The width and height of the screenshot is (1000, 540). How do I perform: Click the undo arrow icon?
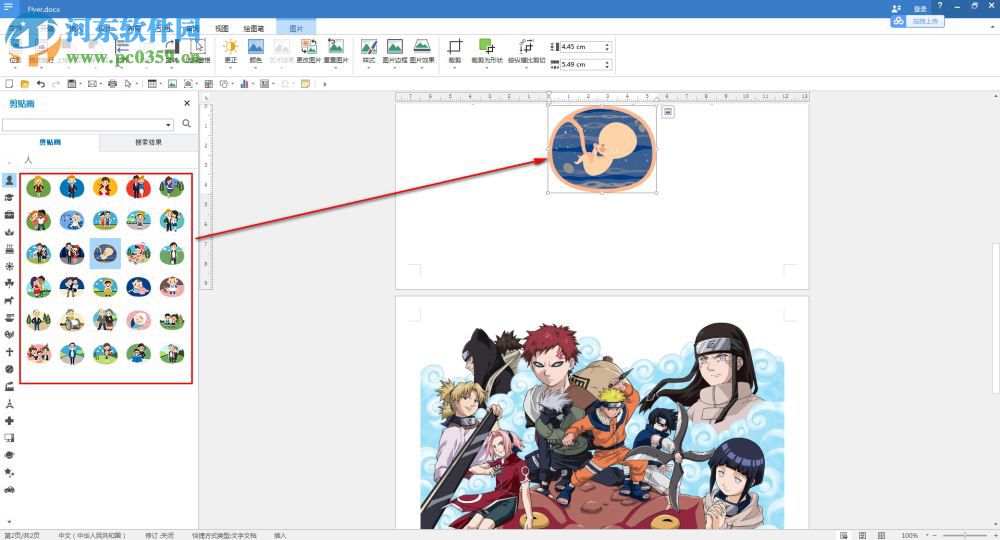41,84
